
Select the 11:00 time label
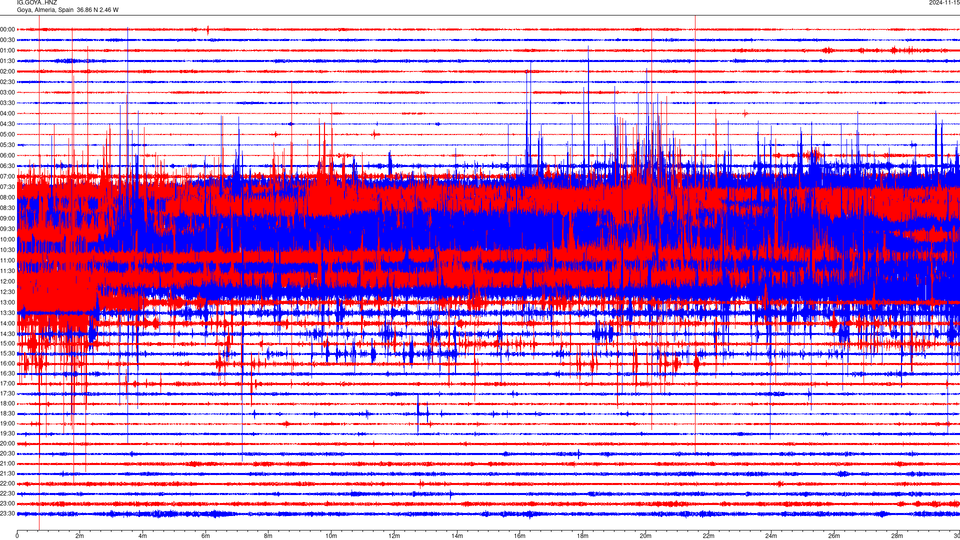click(7, 260)
